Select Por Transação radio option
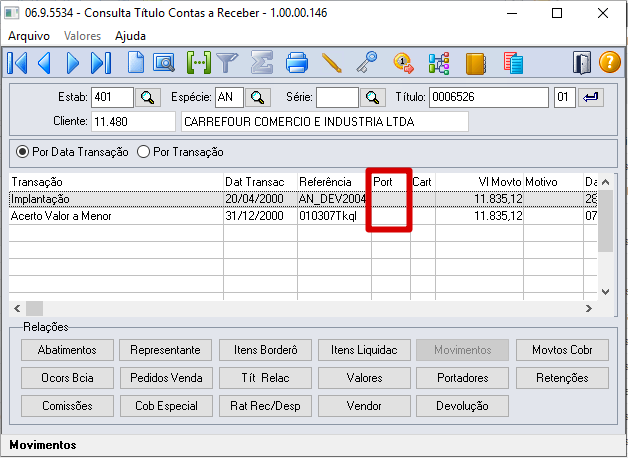The width and height of the screenshot is (628, 458). 180,152
